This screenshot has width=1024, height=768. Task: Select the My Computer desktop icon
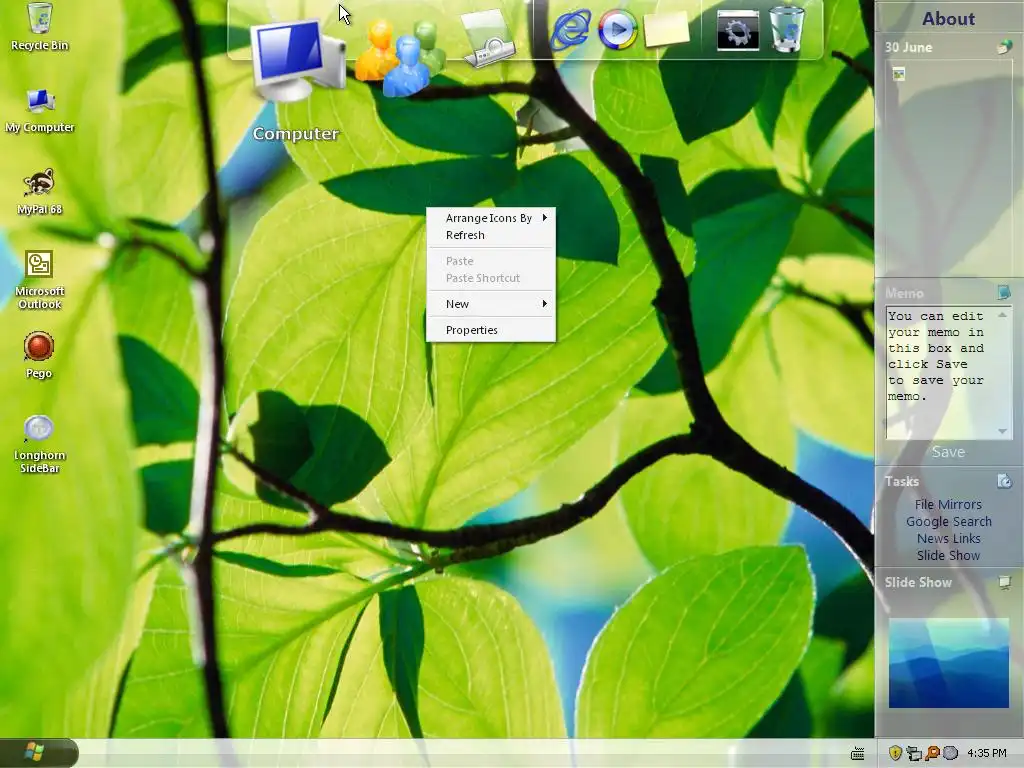[39, 110]
